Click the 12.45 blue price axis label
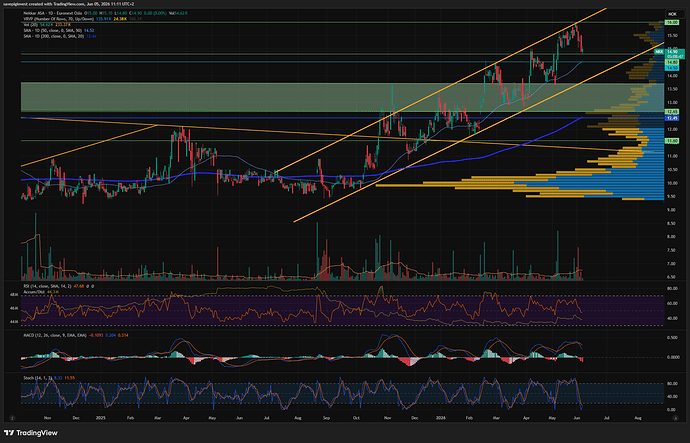 coord(672,118)
